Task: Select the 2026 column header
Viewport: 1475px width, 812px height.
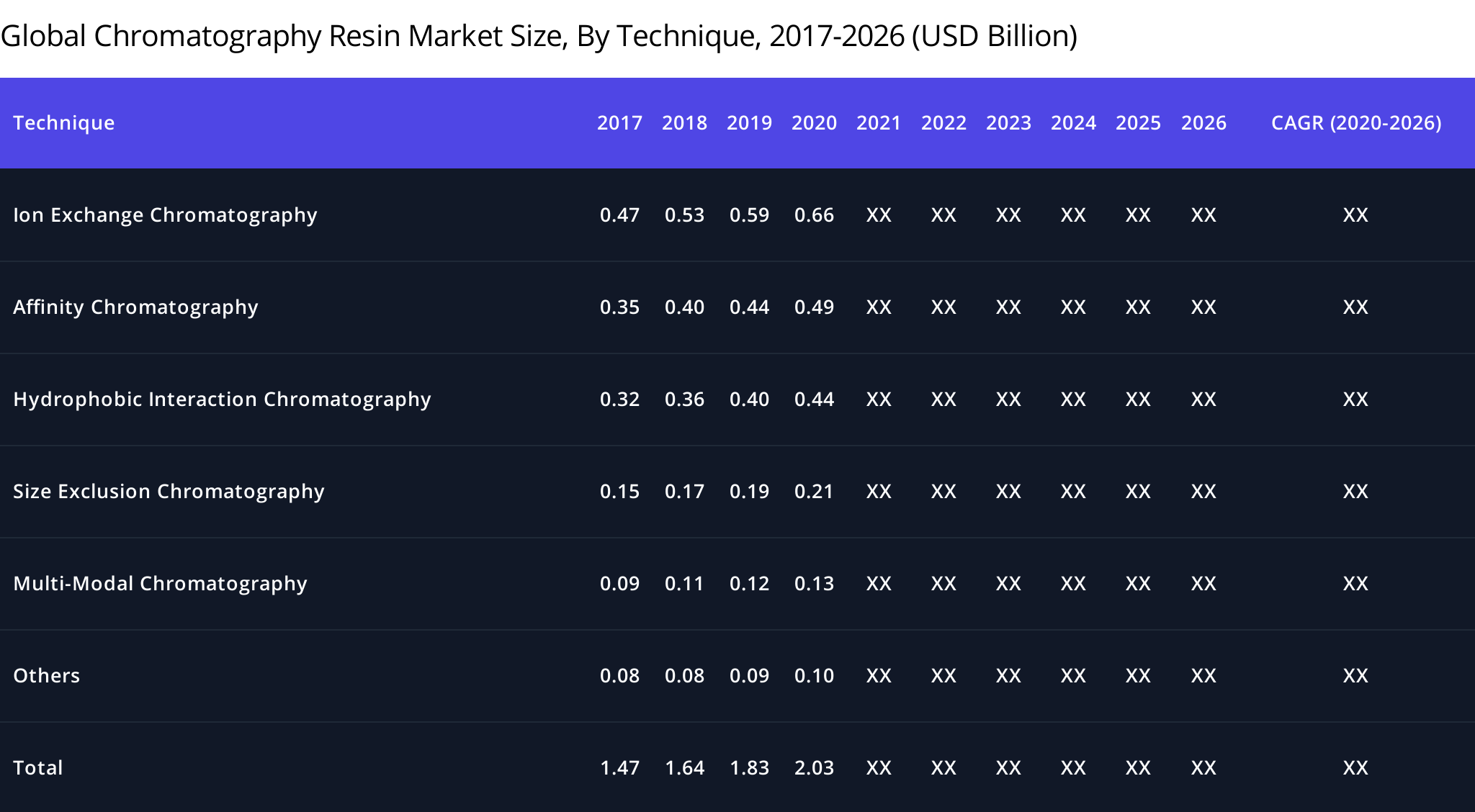Action: (x=1203, y=123)
